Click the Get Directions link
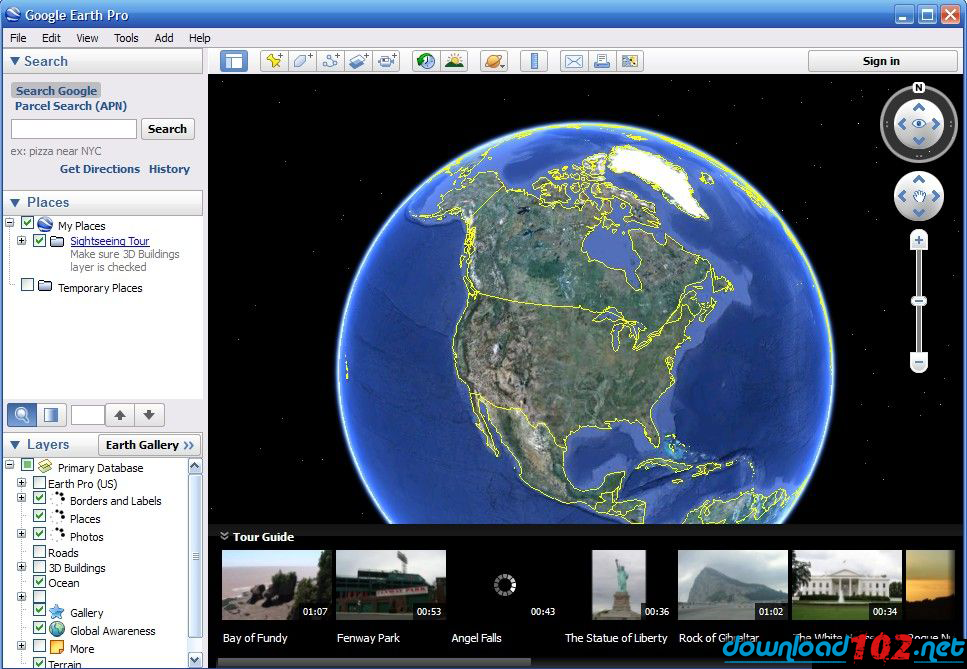This screenshot has height=669, width=967. [100, 169]
